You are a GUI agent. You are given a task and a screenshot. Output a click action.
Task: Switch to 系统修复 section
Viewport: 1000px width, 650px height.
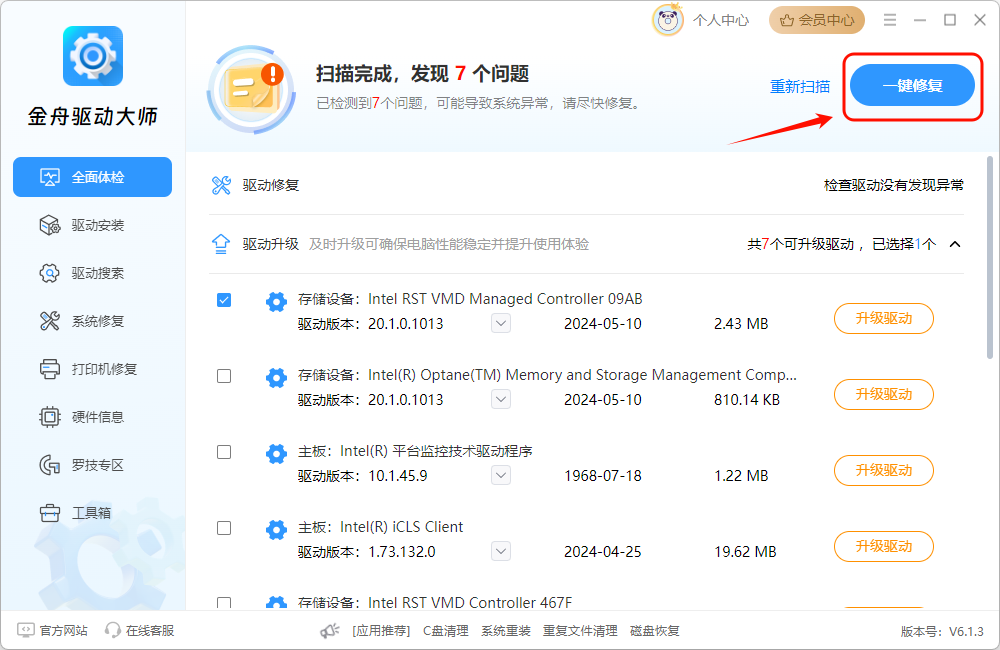pyautogui.click(x=92, y=321)
